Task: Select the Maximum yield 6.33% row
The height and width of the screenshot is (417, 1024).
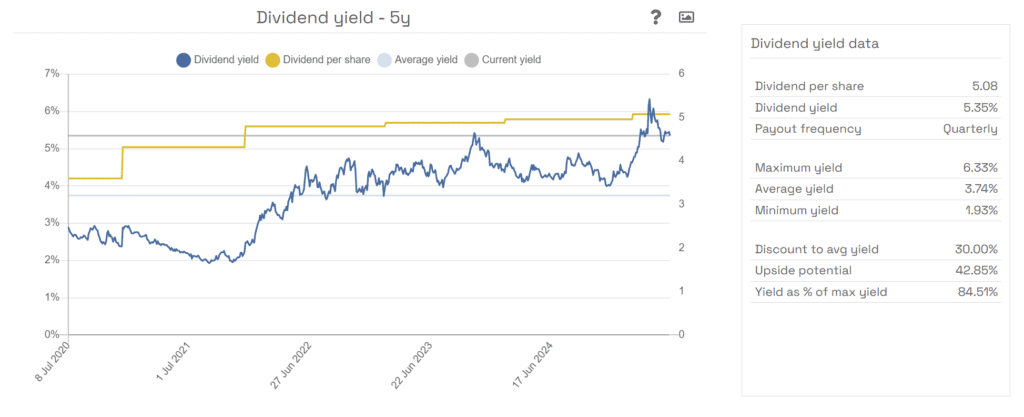Action: point(875,167)
